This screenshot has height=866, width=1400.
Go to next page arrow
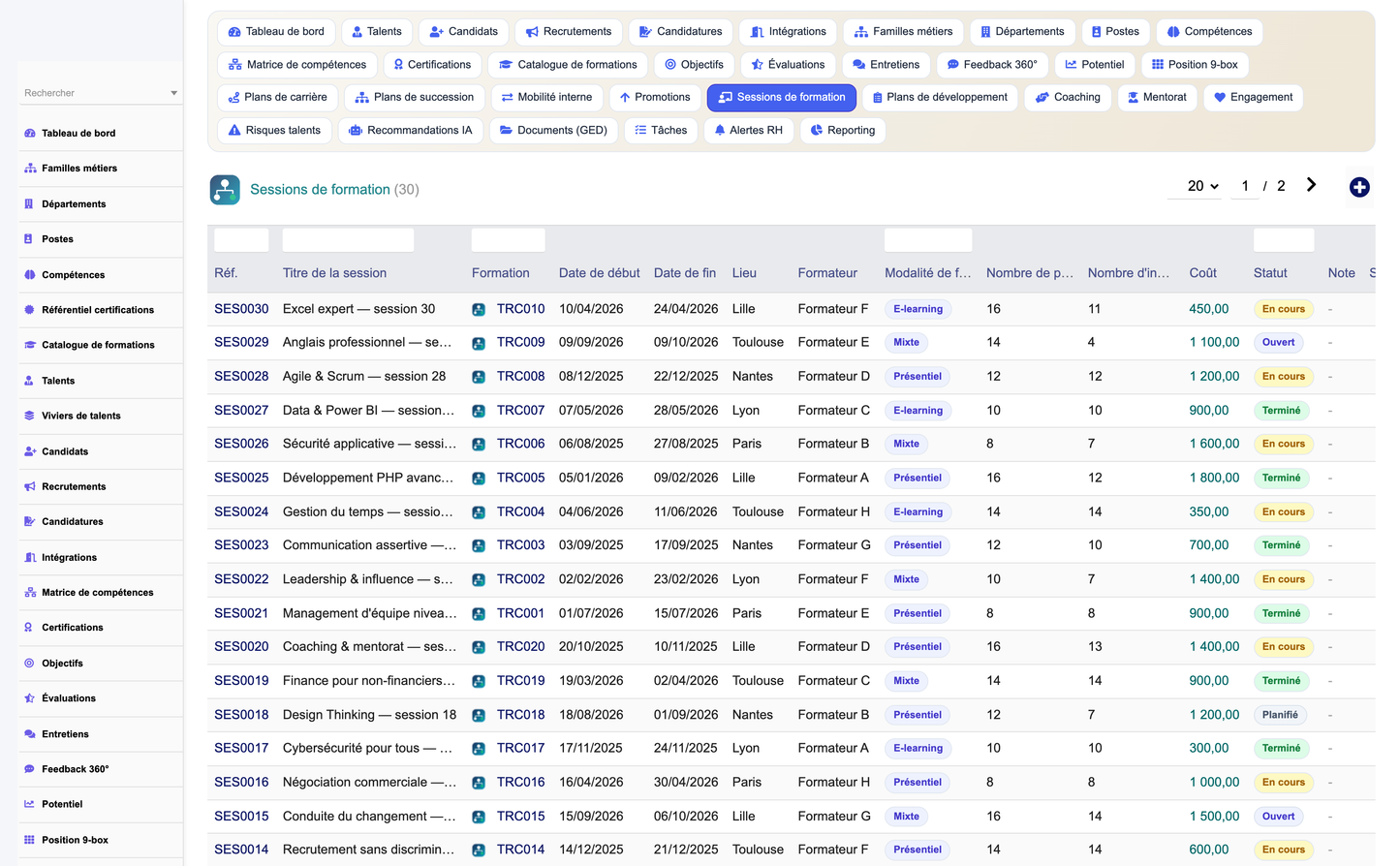[x=1311, y=185]
